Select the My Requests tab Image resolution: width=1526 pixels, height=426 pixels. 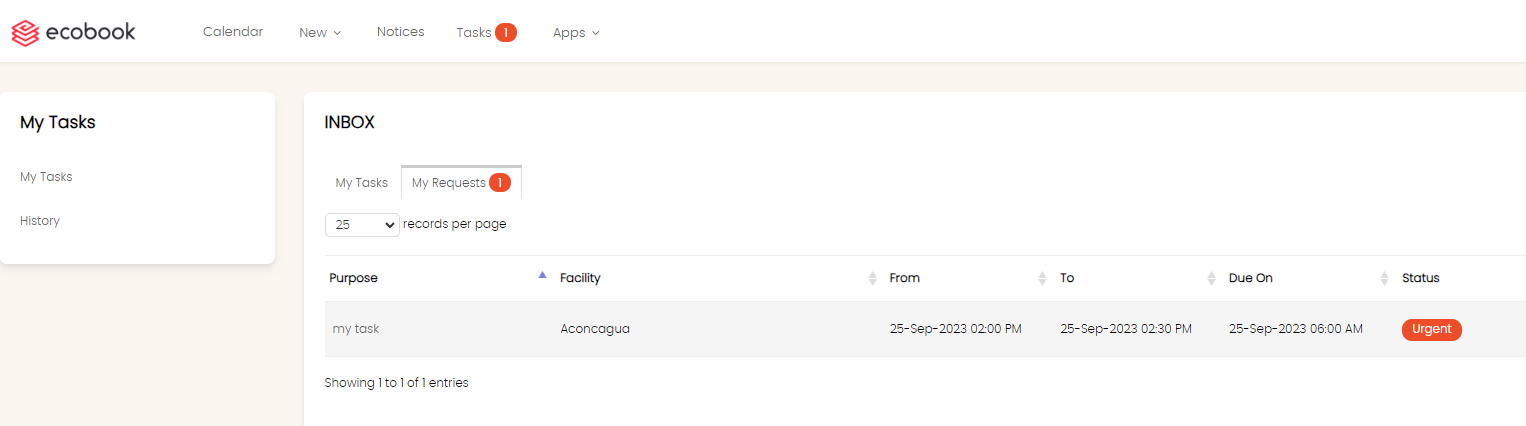(461, 183)
